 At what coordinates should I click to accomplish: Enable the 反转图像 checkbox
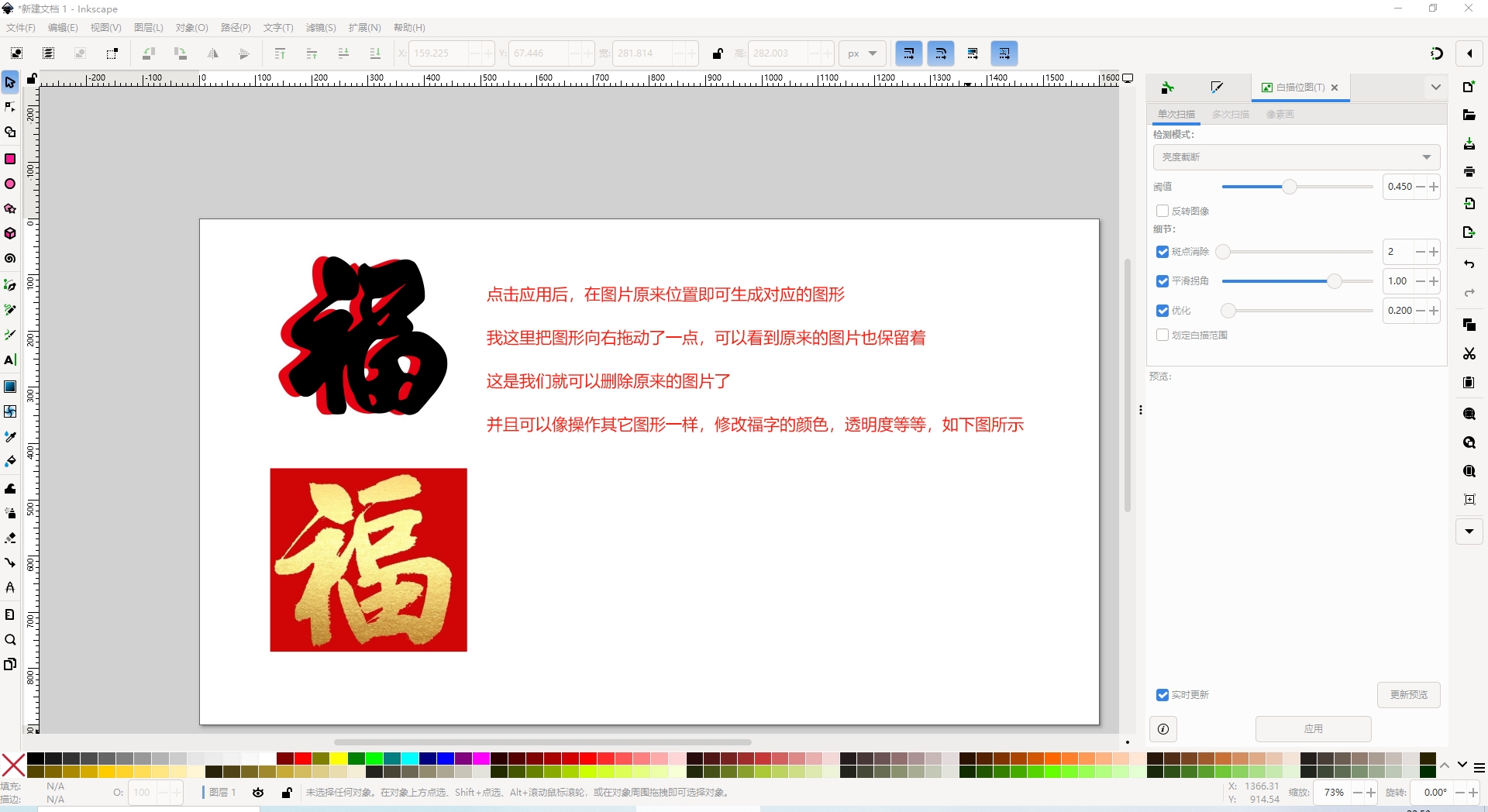1162,211
